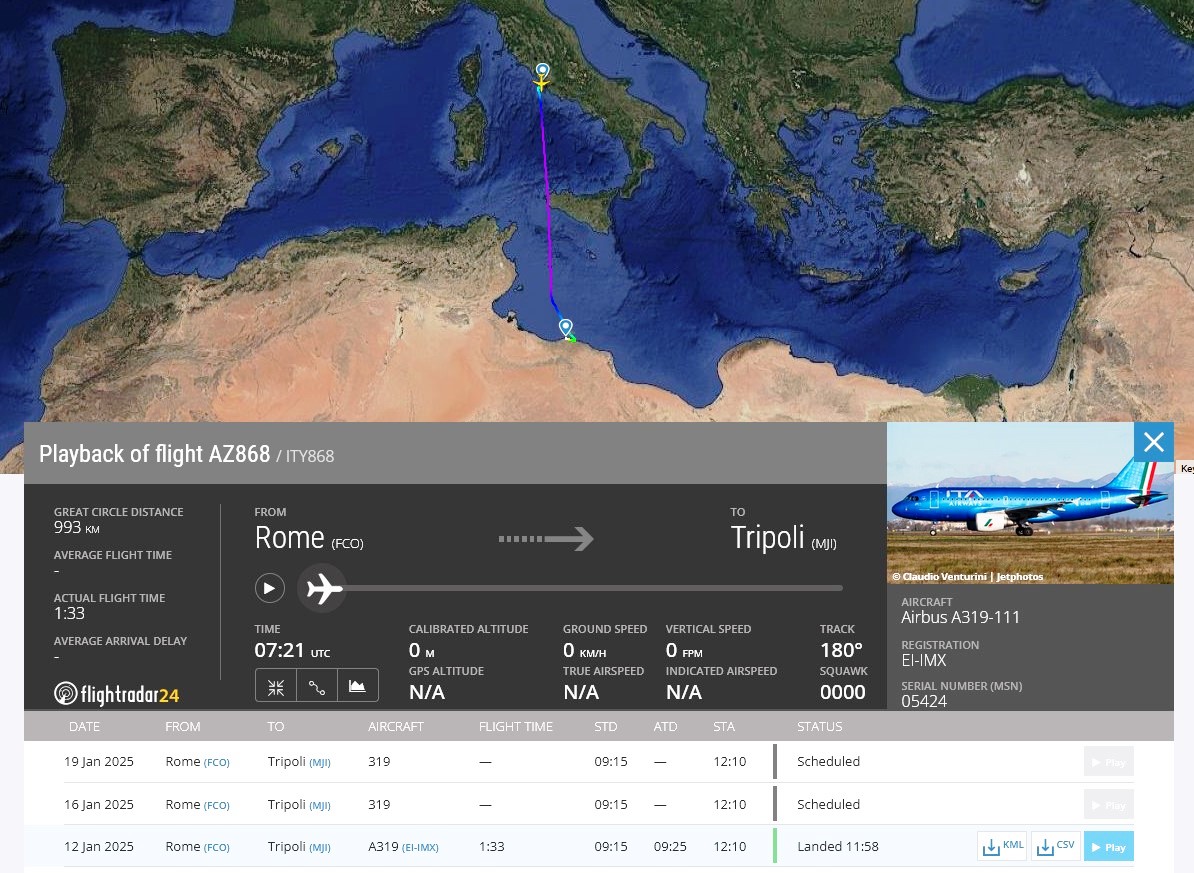Click the '12 Jan 2025' date cell

click(x=99, y=846)
